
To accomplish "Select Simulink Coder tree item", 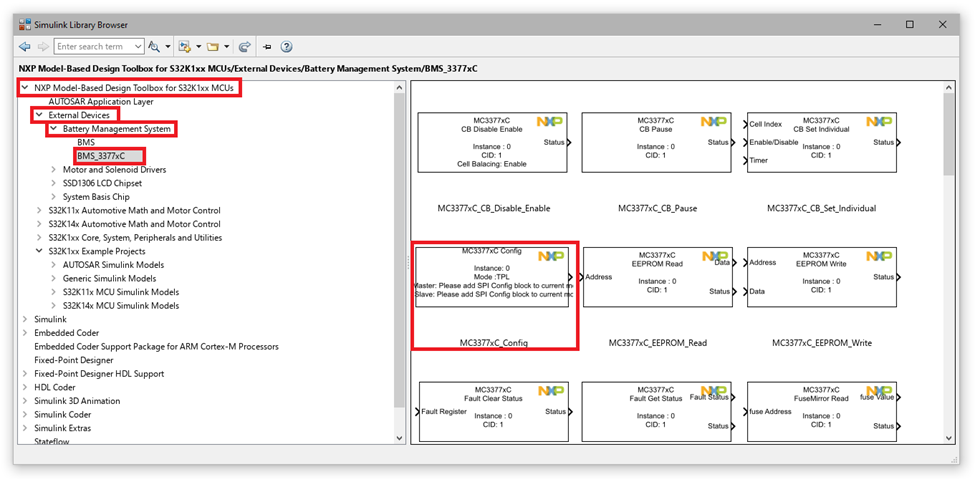I will (x=62, y=414).
